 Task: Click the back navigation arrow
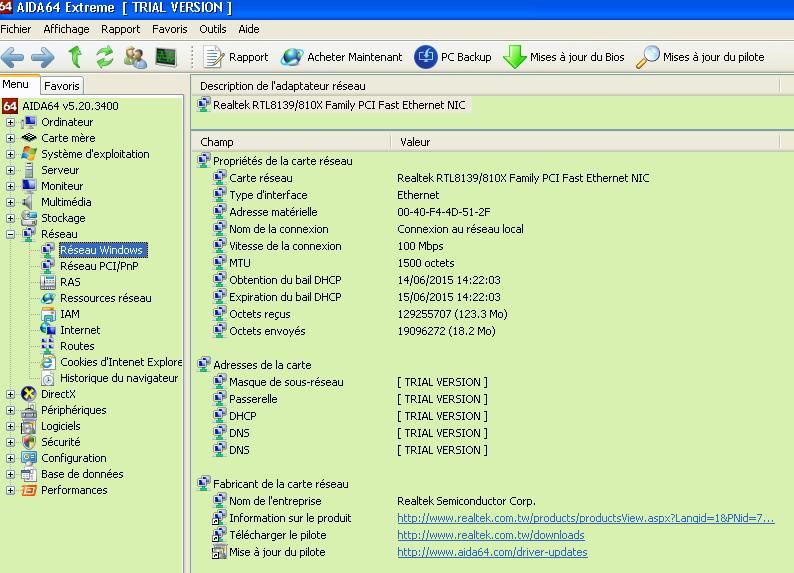coord(14,57)
